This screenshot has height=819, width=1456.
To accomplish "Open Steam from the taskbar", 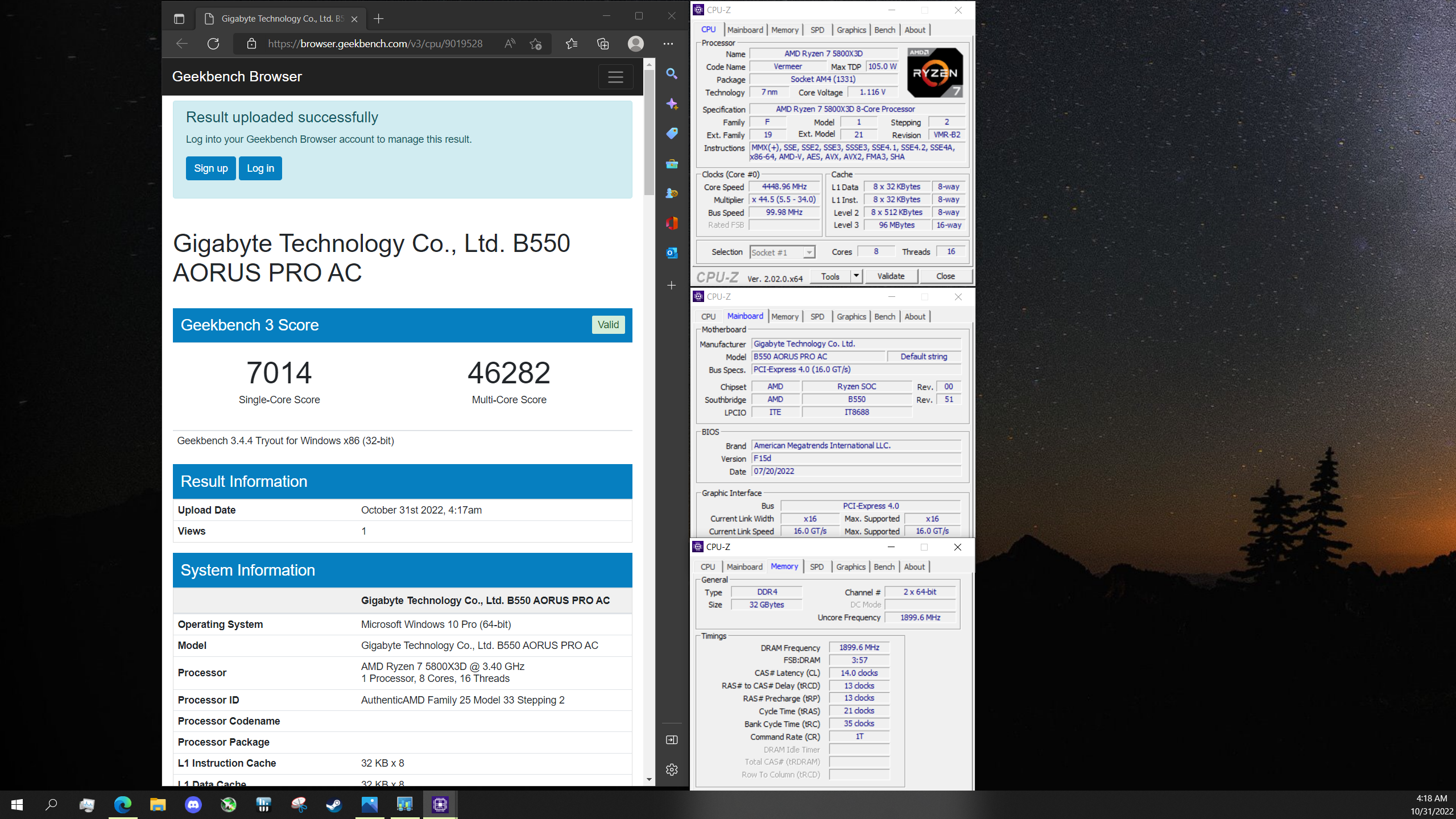I will (x=334, y=804).
